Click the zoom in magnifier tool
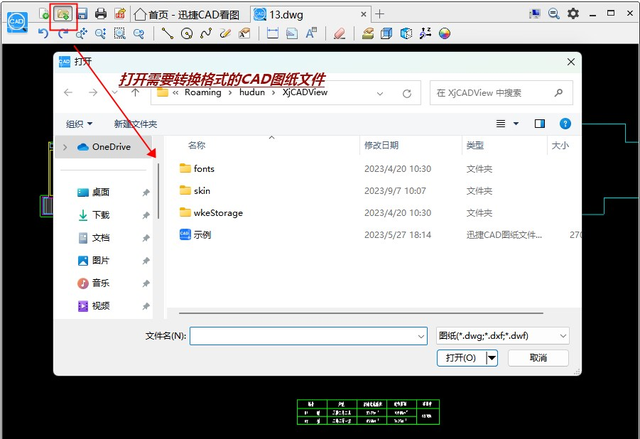Screen dimensions: 640x439 click(100, 33)
